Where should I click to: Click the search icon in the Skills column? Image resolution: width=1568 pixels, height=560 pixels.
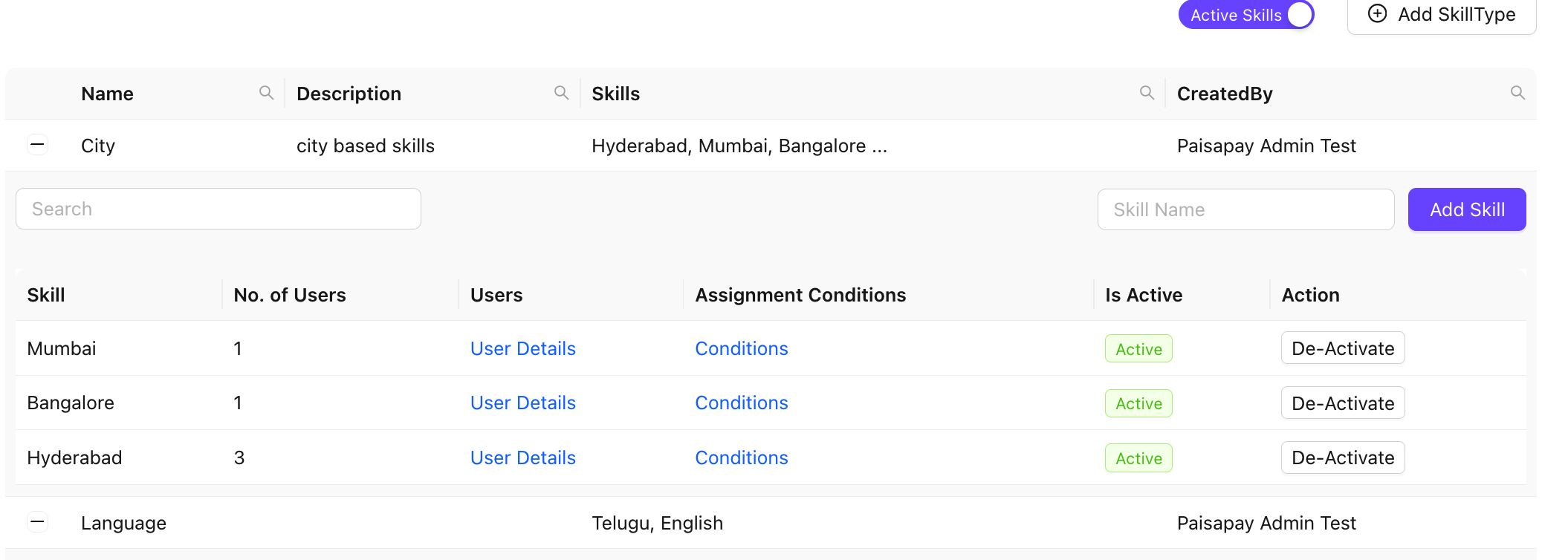(x=1147, y=93)
